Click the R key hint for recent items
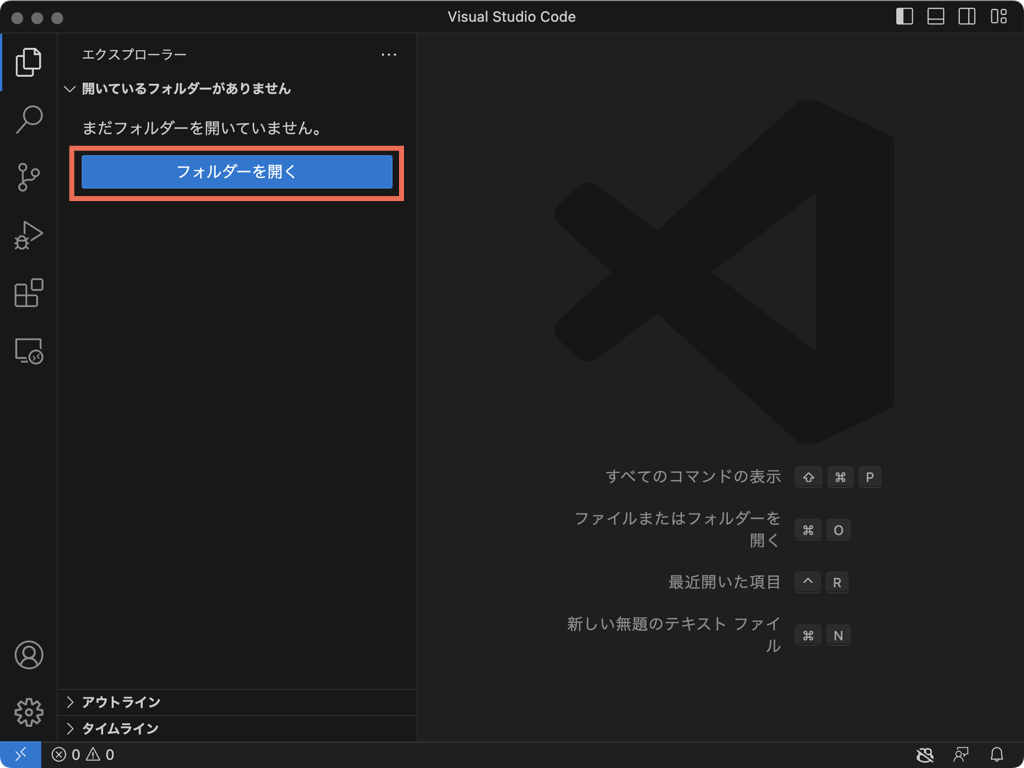 pos(837,583)
